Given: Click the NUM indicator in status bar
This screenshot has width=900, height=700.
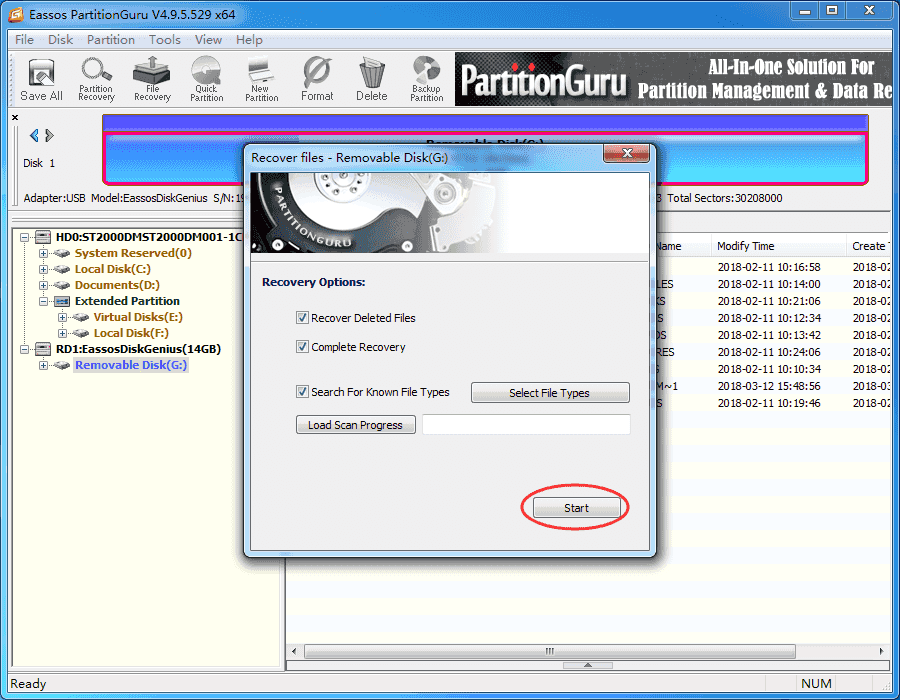Looking at the screenshot, I should tap(816, 683).
